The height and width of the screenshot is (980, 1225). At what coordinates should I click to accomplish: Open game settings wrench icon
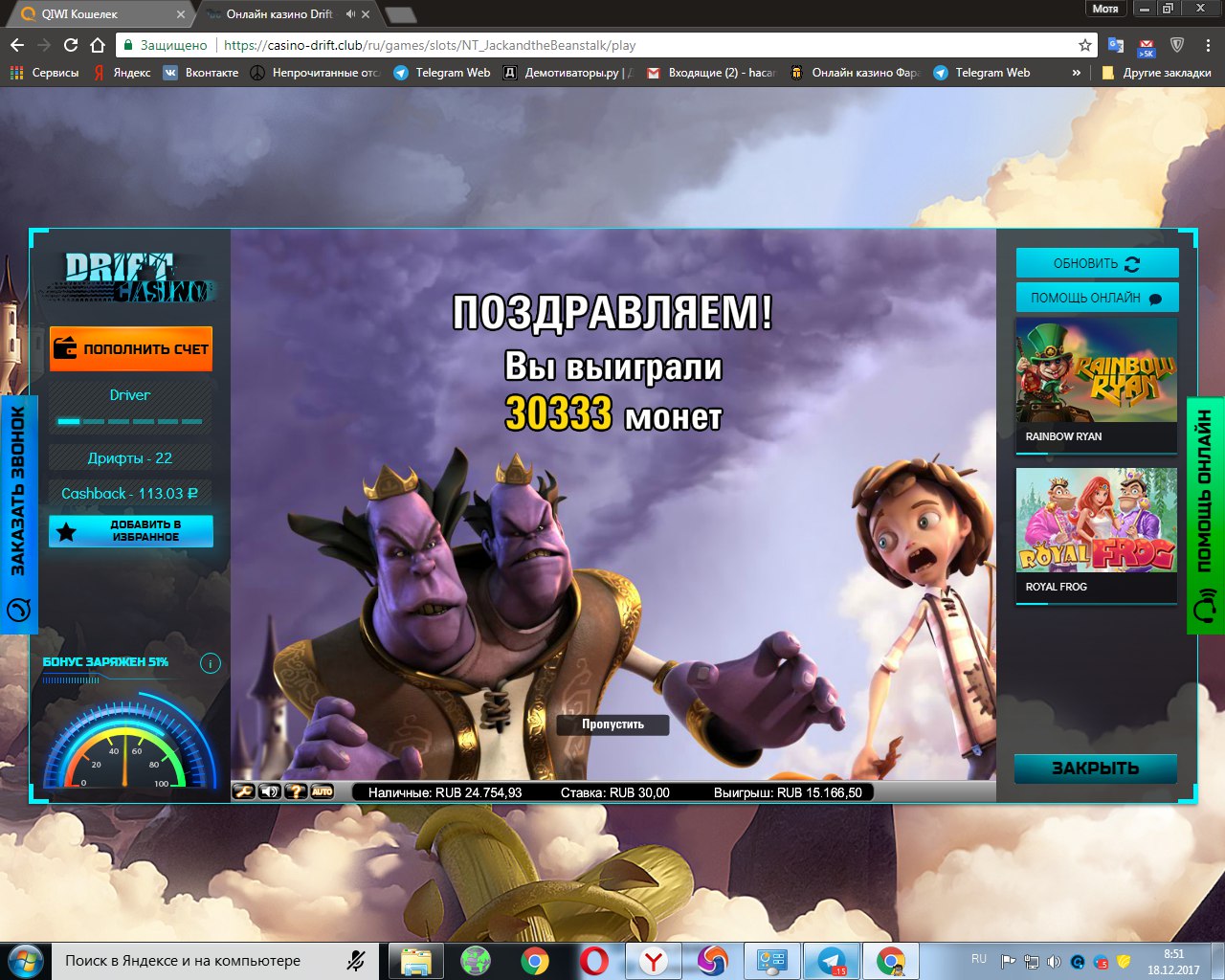click(x=244, y=791)
